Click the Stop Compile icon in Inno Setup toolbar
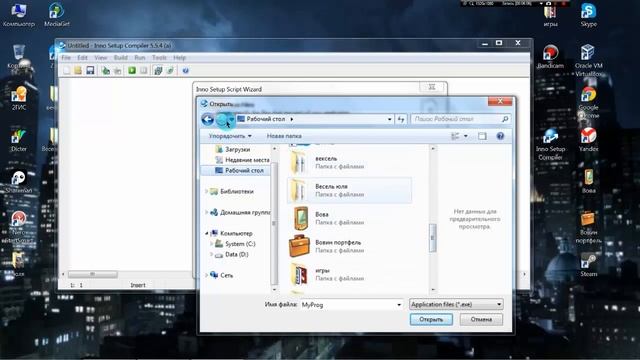The height and width of the screenshot is (360, 640). (118, 71)
